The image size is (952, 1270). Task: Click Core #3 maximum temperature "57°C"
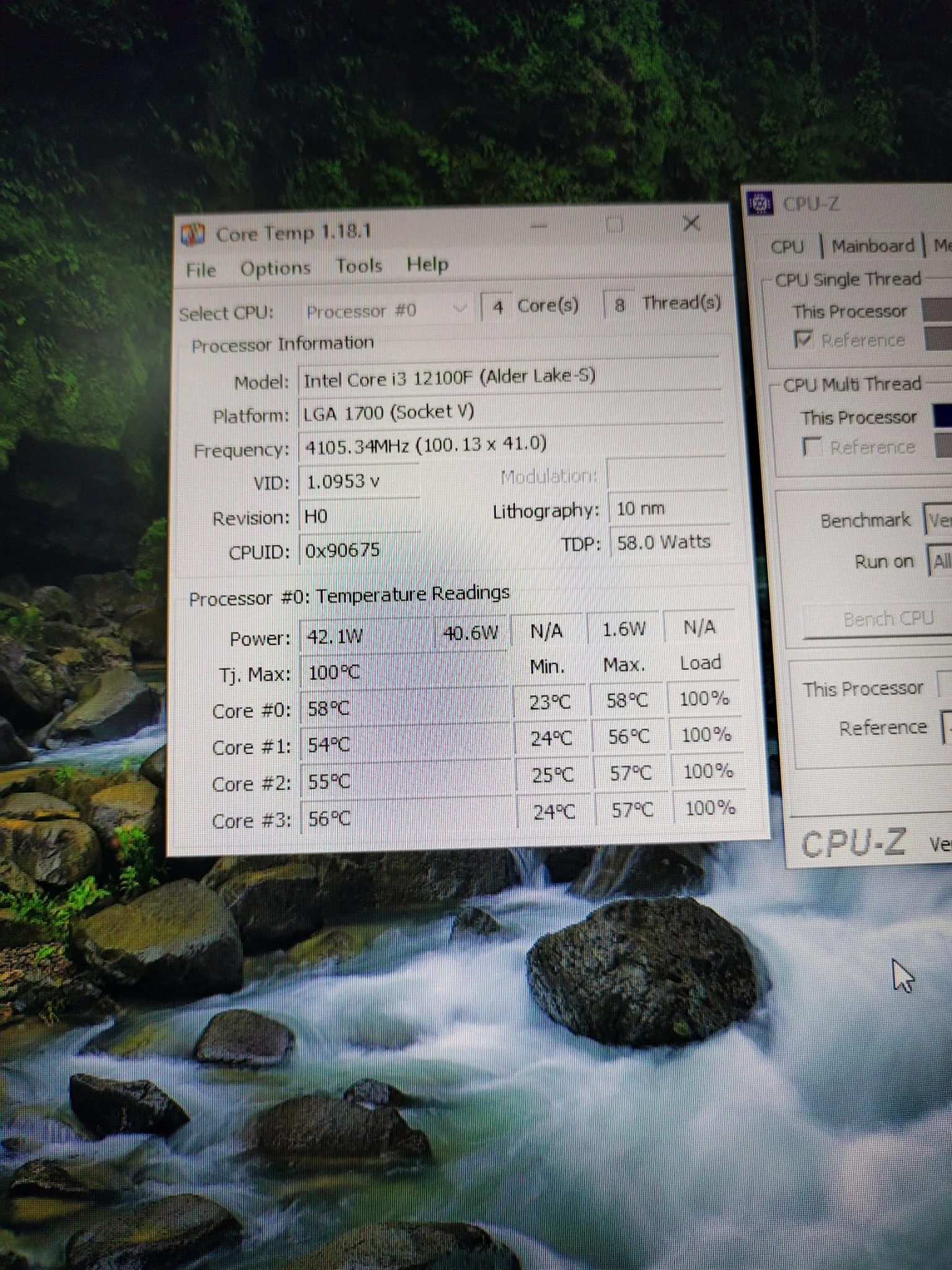[x=633, y=810]
